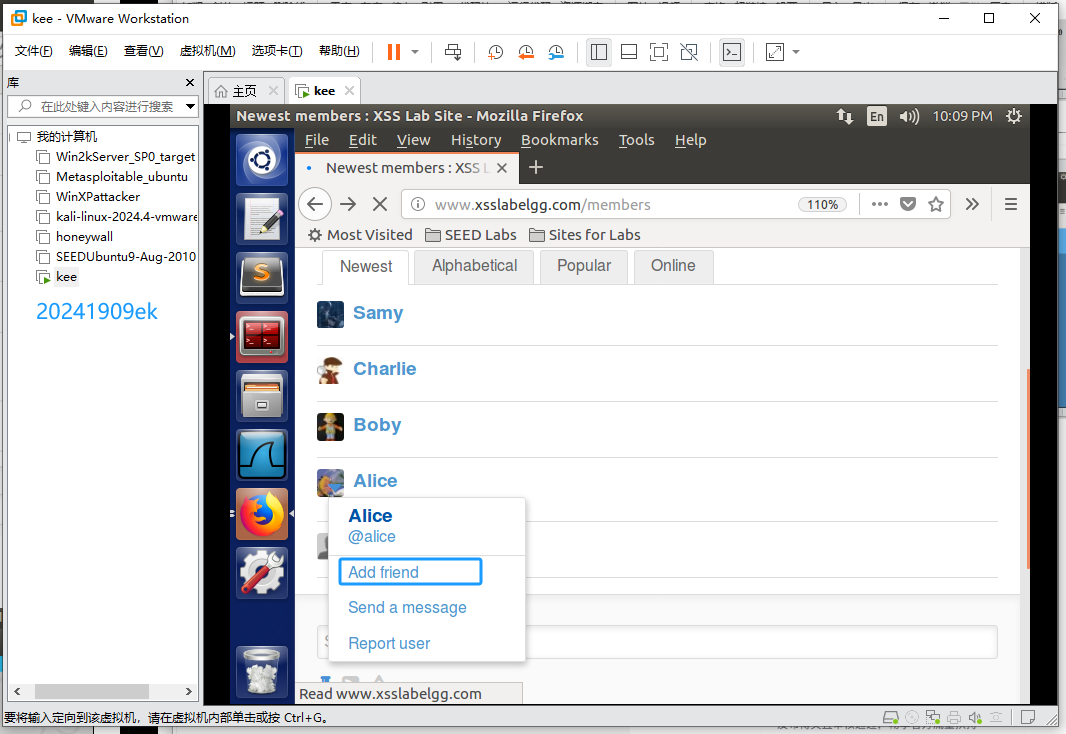Screen dimensions: 1066x734
Task: Open the En keyboard layout indicator
Action: [877, 116]
